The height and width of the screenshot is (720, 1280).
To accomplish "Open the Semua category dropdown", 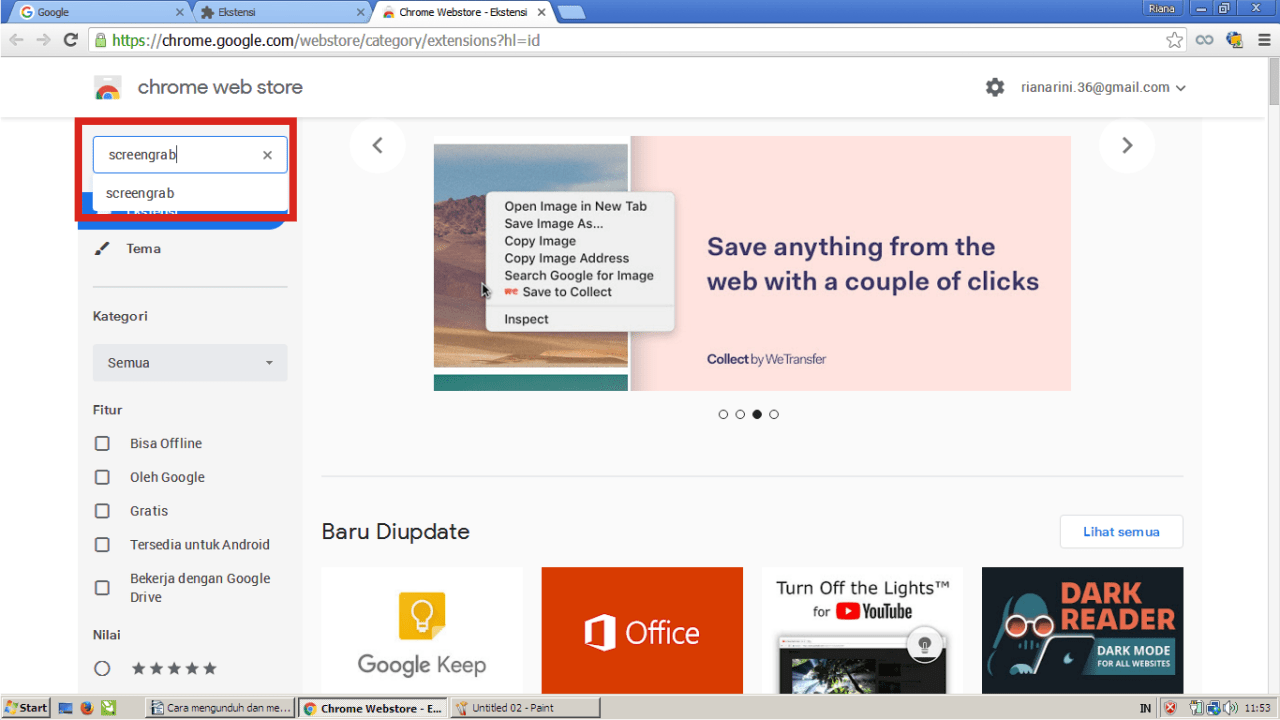I will [190, 363].
